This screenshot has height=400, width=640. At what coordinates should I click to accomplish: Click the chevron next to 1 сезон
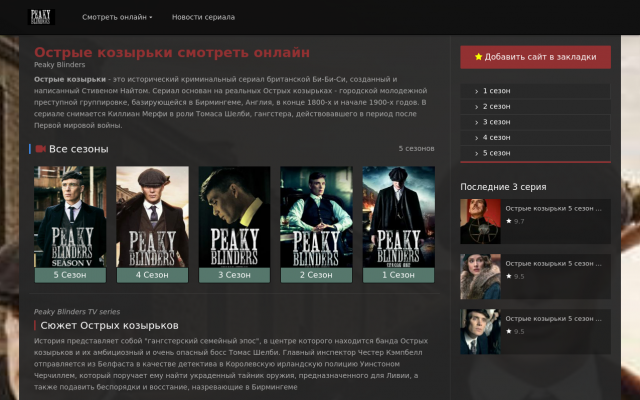[x=476, y=91]
